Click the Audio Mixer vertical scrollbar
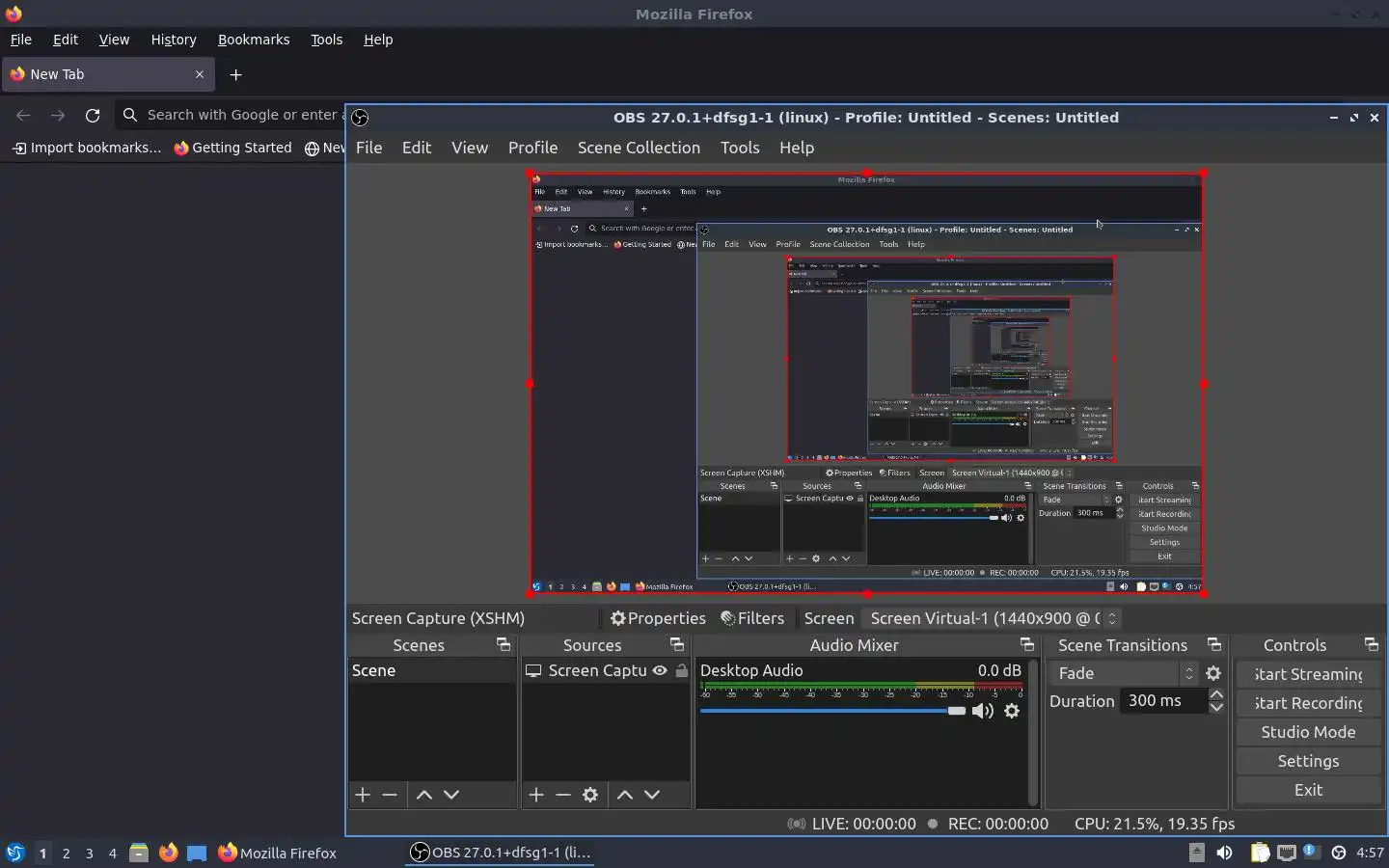 click(x=1033, y=733)
